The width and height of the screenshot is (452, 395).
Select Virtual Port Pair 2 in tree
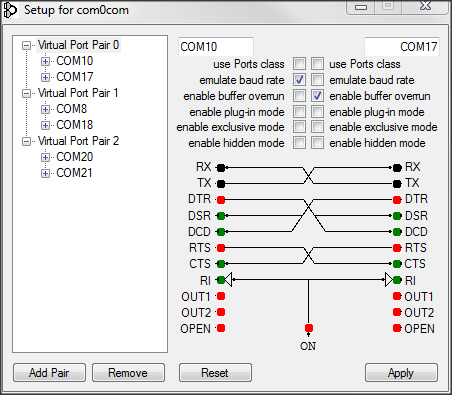(x=78, y=141)
